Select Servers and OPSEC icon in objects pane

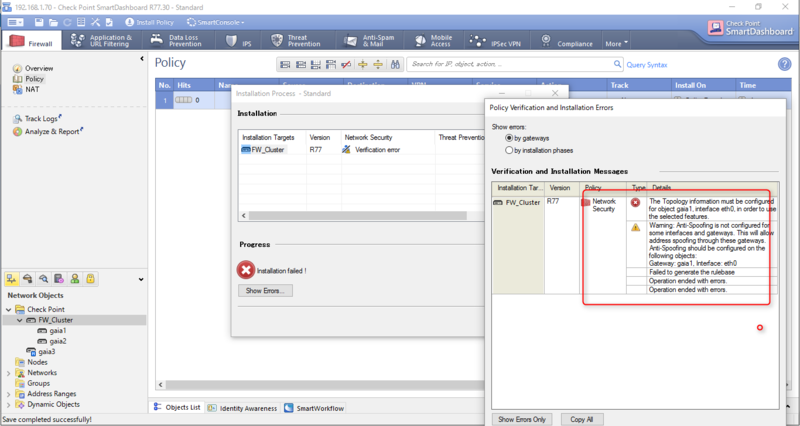click(59, 279)
